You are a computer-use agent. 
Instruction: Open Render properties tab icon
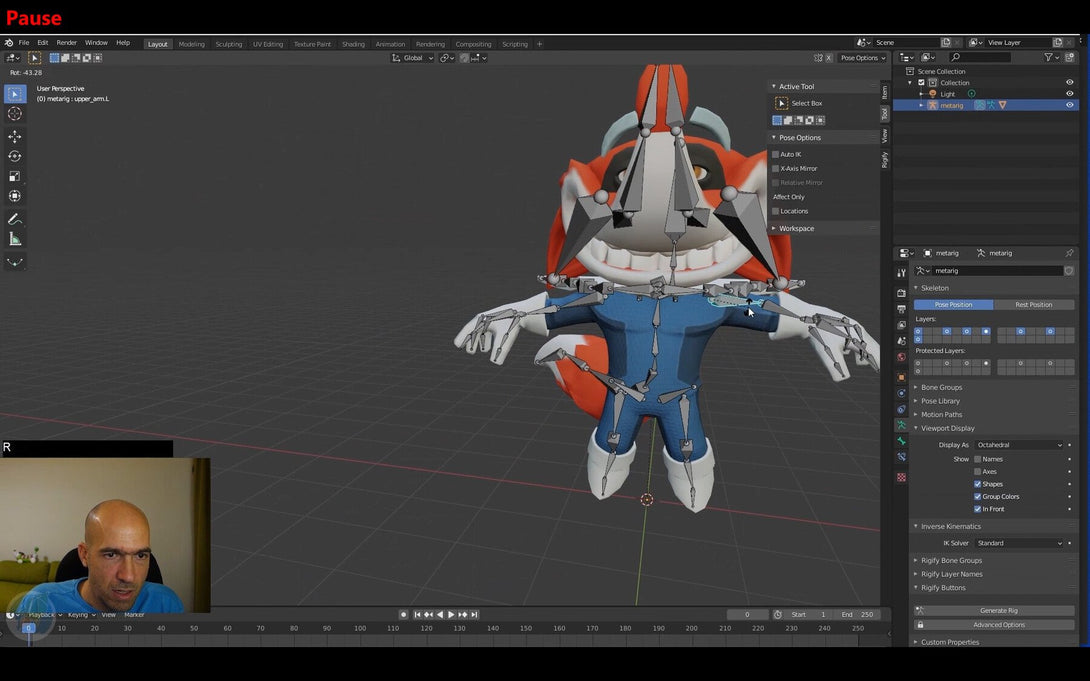tap(902, 293)
